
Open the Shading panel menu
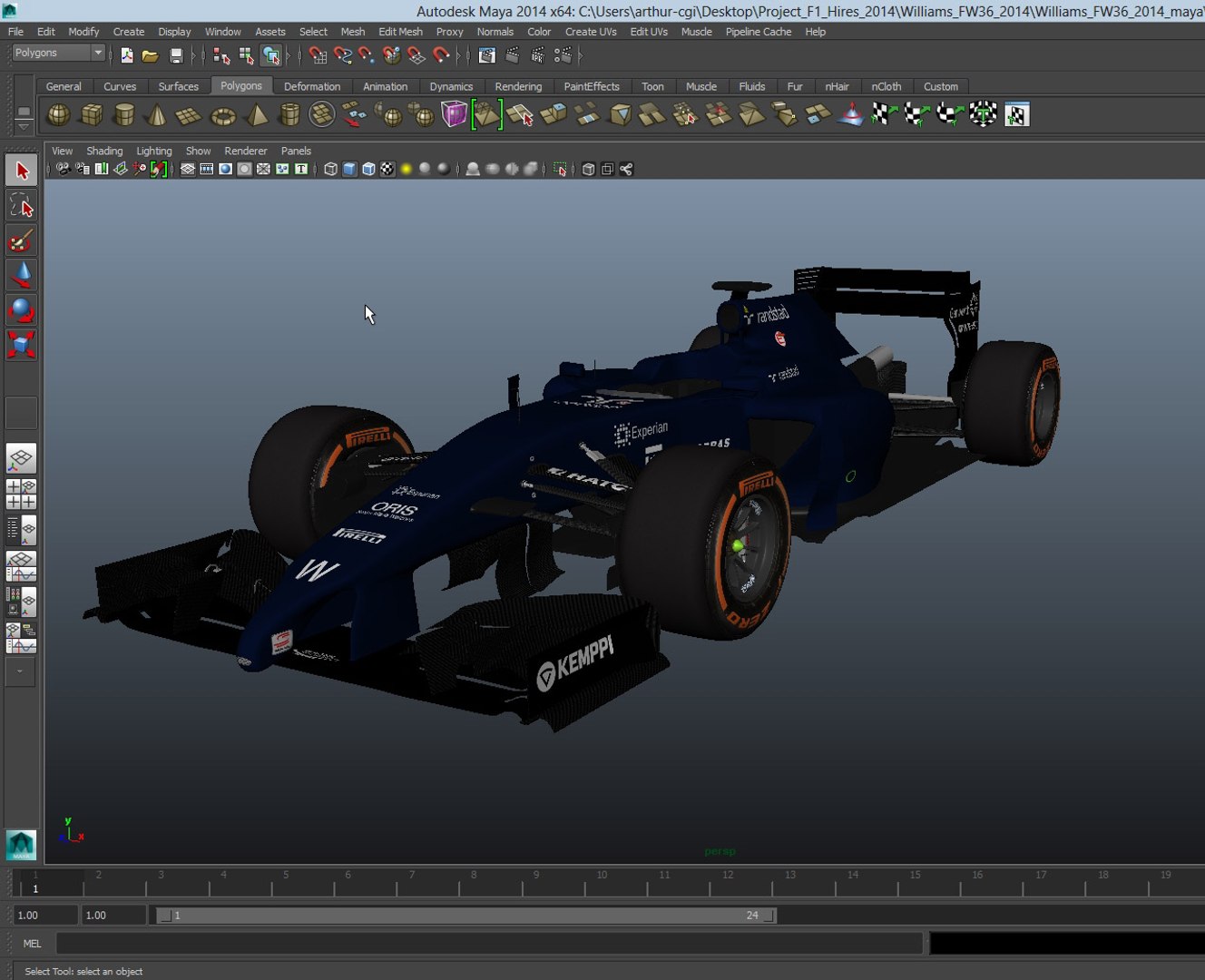click(104, 151)
